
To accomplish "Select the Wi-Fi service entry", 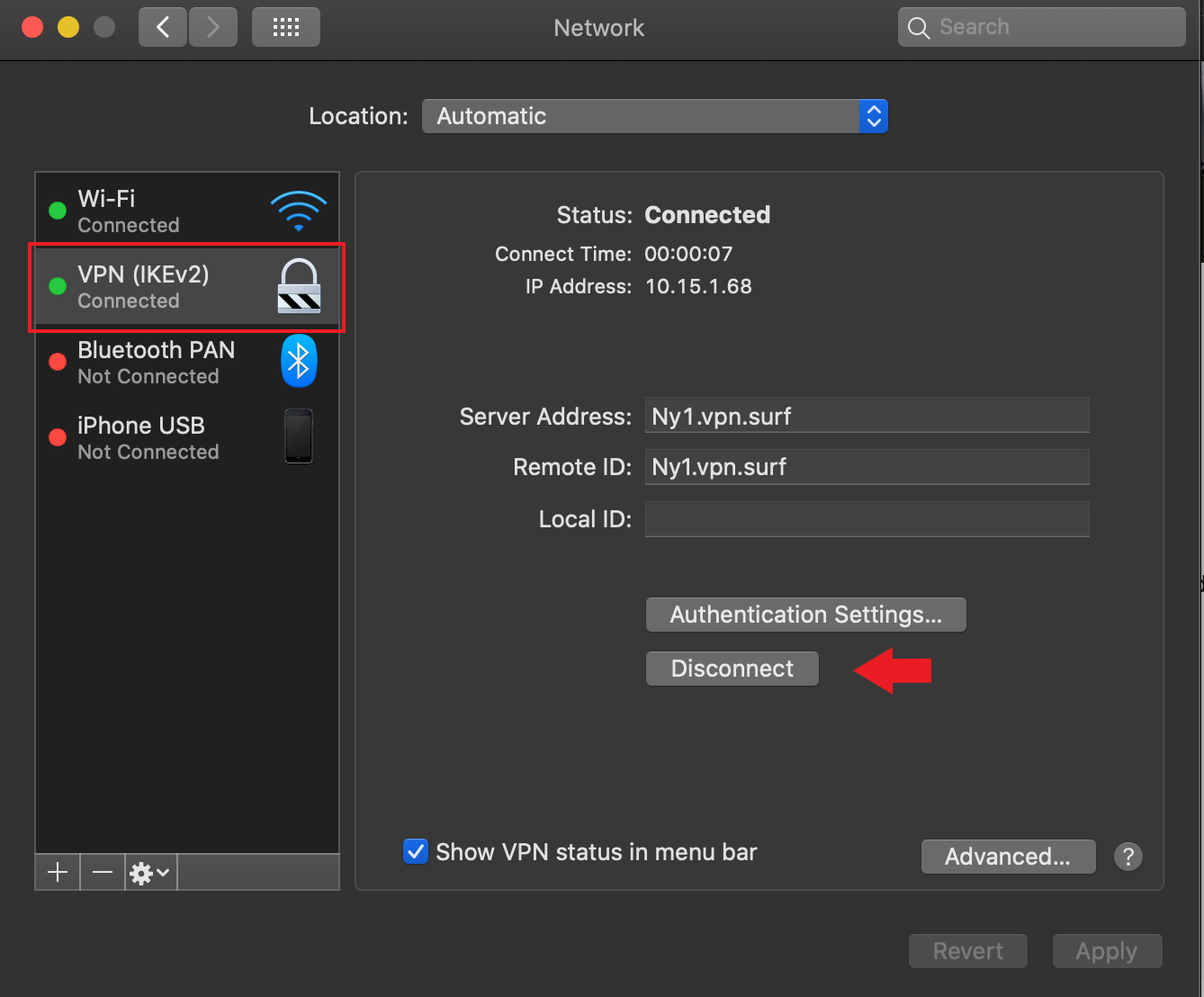I will (x=144, y=209).
